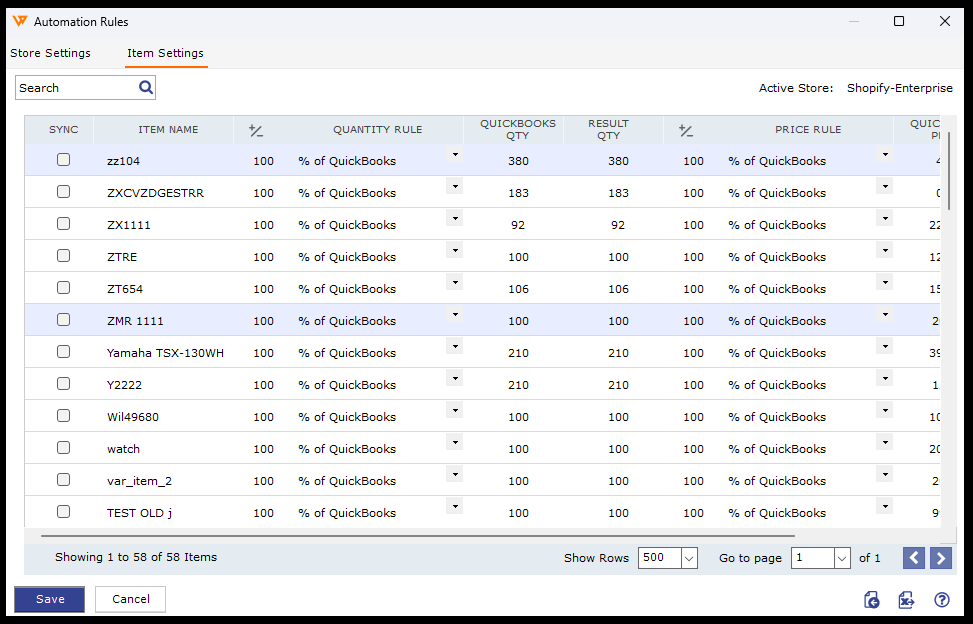Click the import file icon at bottom right

tap(872, 600)
